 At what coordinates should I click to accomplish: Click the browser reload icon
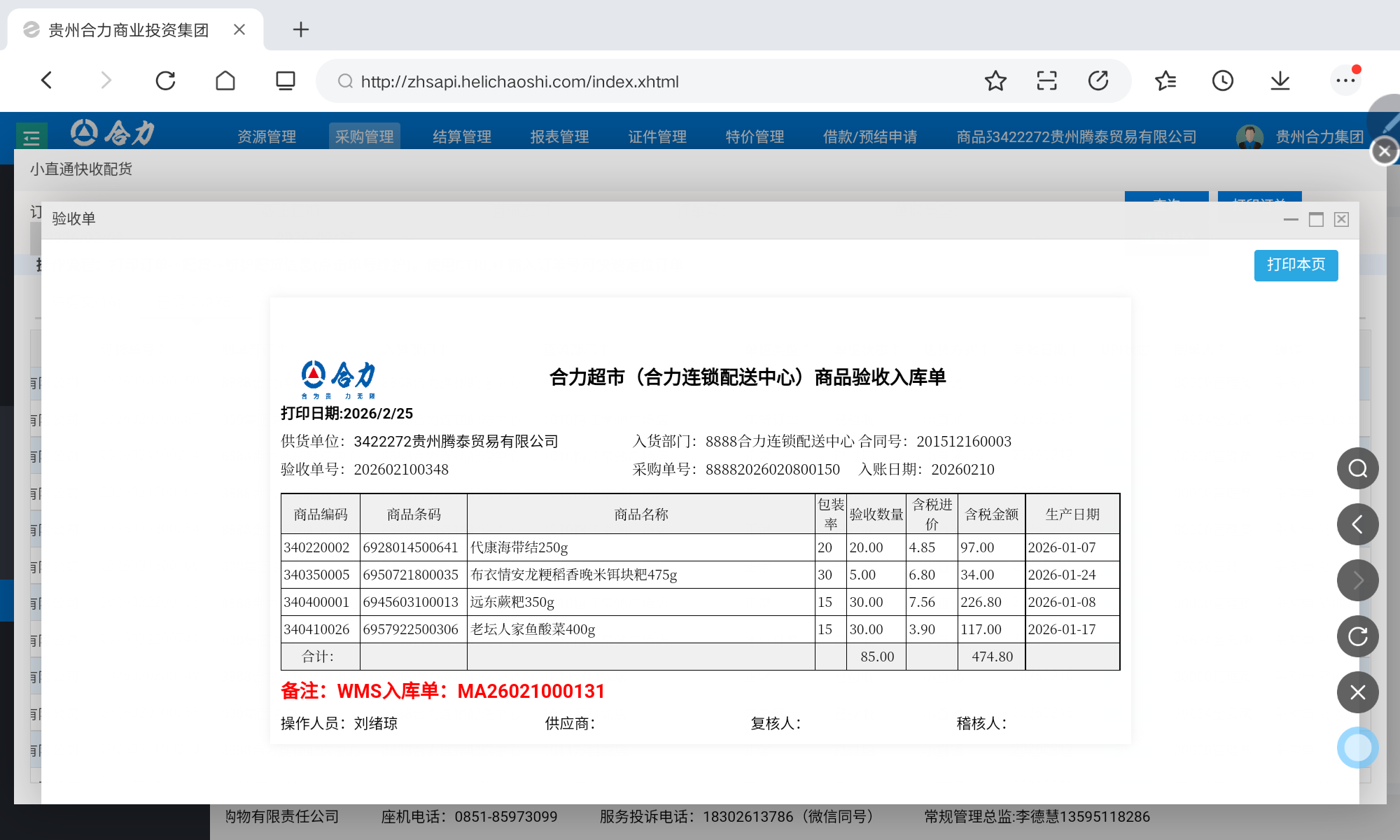(x=165, y=81)
